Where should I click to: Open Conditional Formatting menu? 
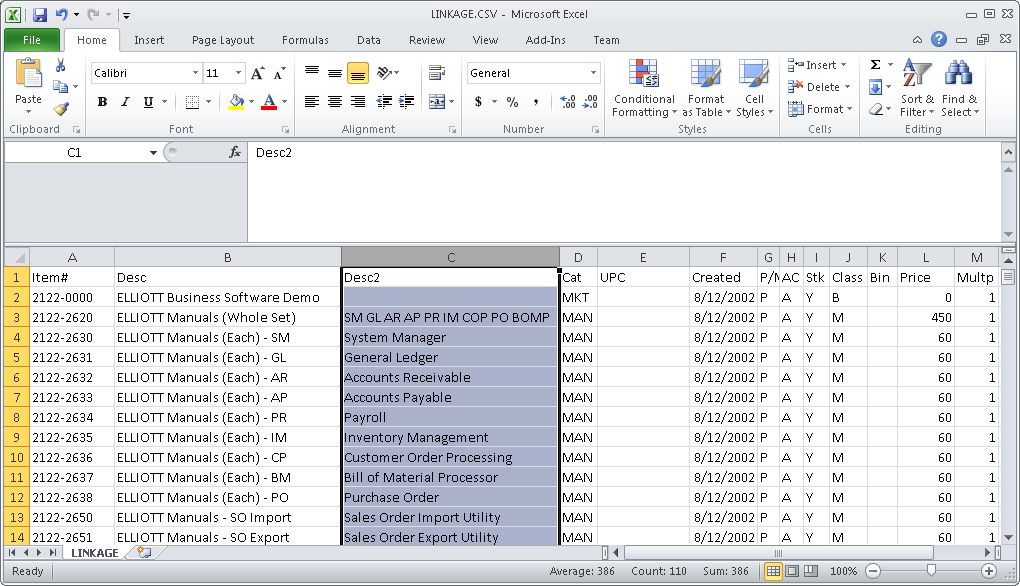[644, 88]
